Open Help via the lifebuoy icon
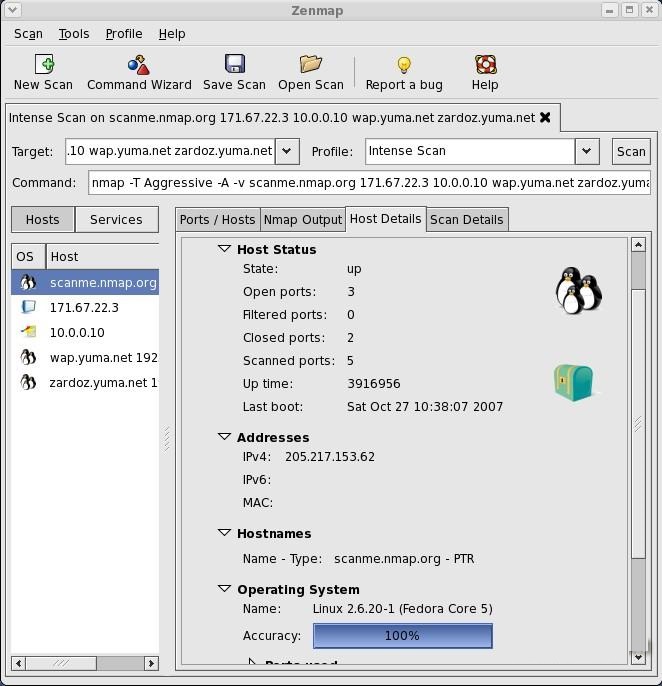Screen dimensions: 662x686 [485, 66]
